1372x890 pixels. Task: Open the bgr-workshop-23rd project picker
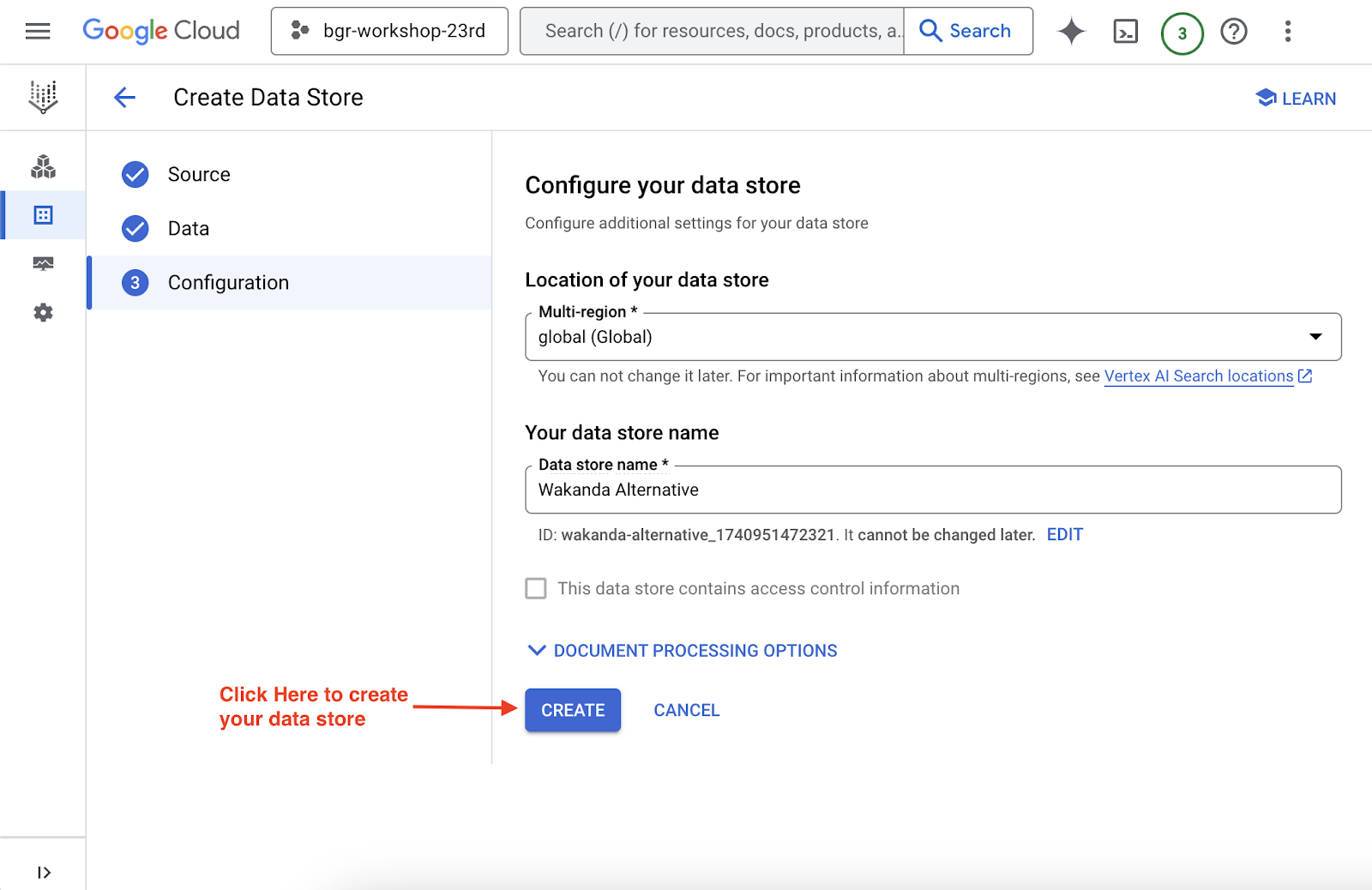tap(389, 32)
